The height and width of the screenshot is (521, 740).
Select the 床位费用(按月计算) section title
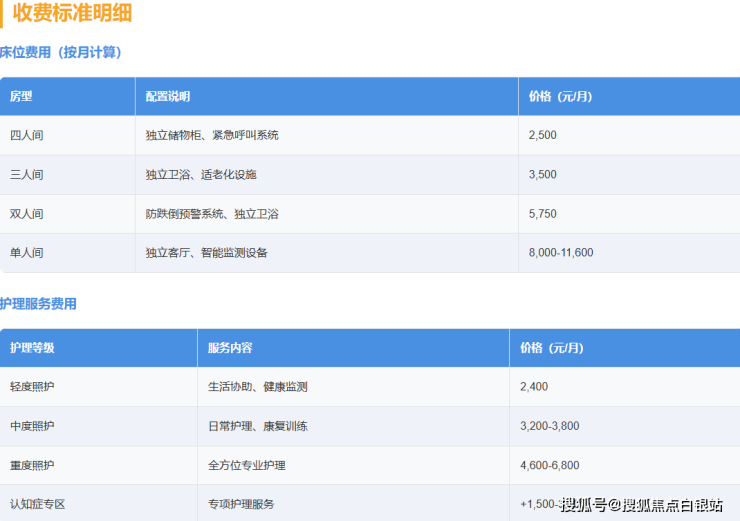tap(62, 52)
